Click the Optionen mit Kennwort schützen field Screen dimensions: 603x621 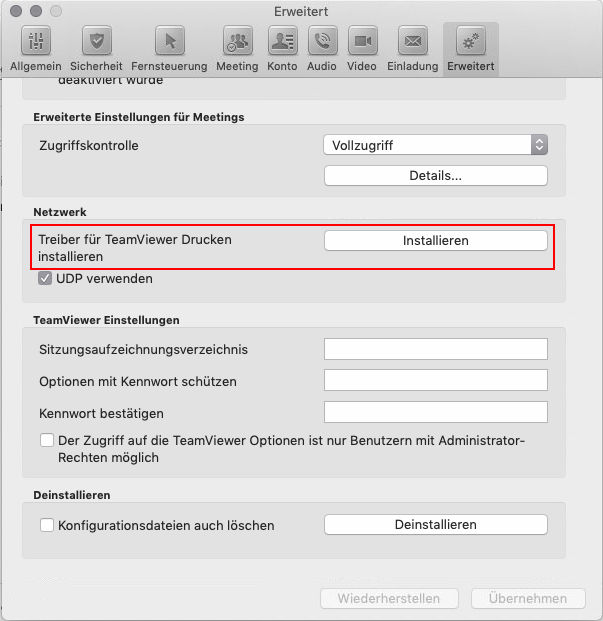436,380
